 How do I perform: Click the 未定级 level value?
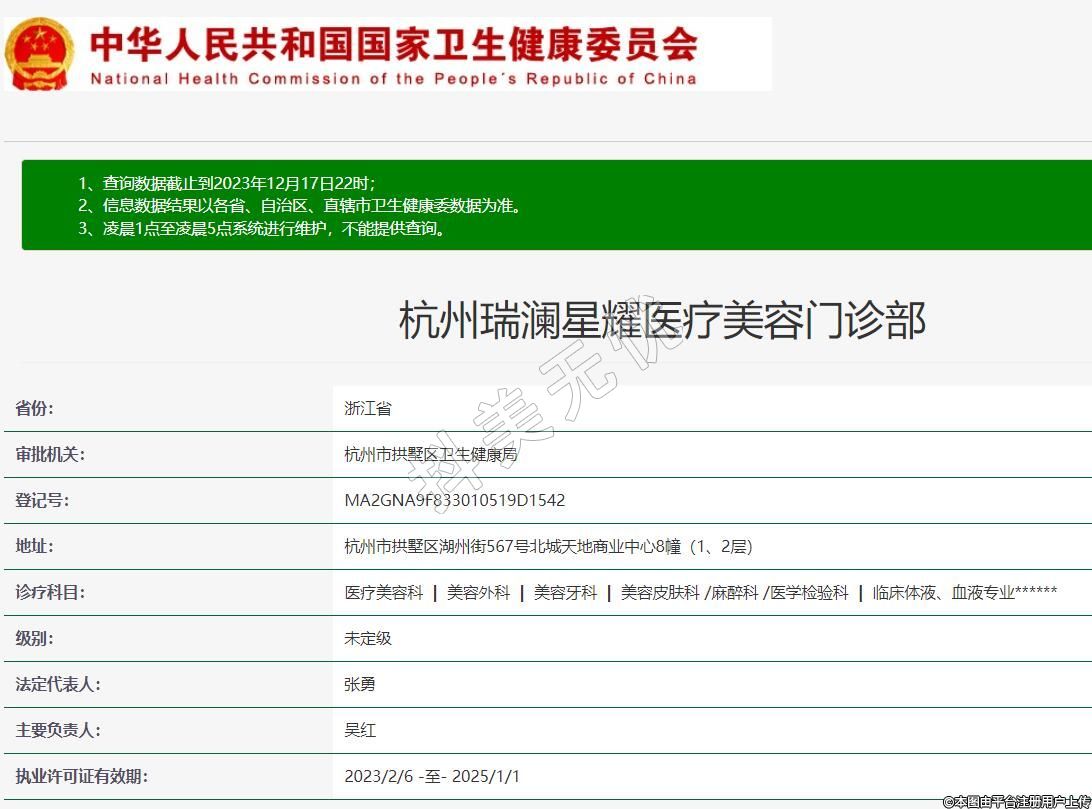coord(368,638)
